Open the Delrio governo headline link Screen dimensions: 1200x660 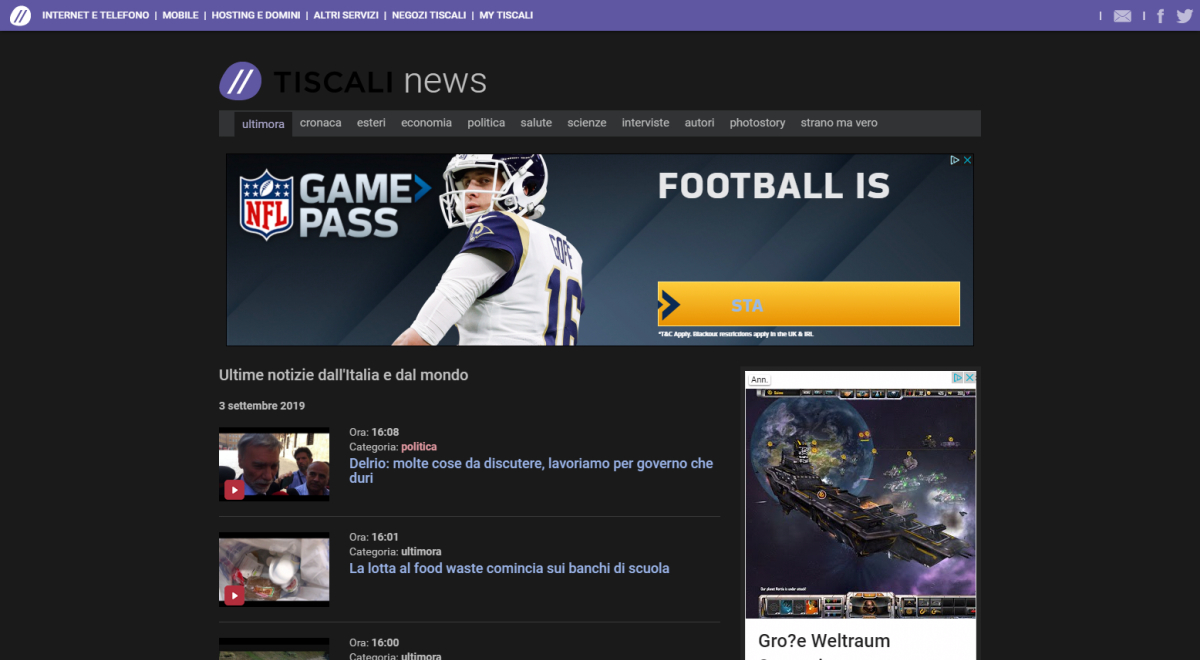pyautogui.click(x=531, y=471)
